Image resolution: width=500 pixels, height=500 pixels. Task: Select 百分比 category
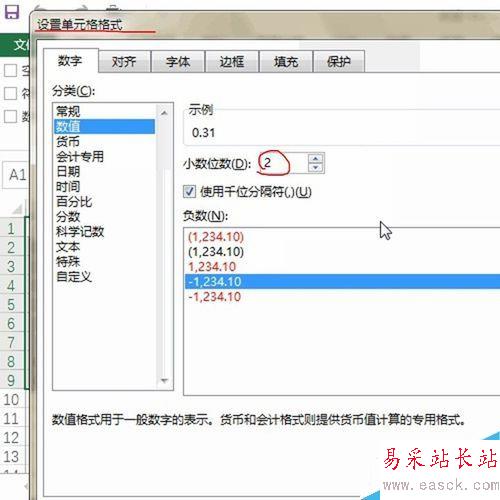(x=104, y=202)
